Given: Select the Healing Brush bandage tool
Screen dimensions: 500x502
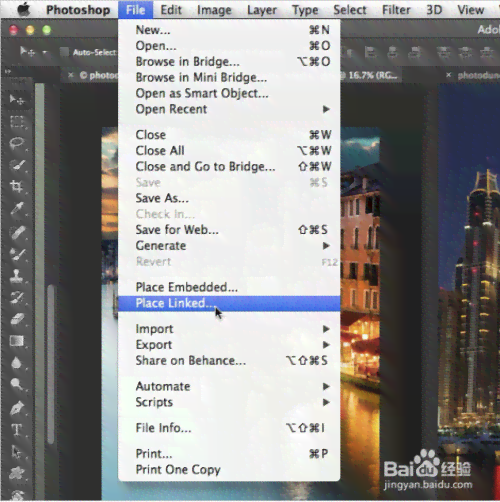Looking at the screenshot, I should point(17,232).
